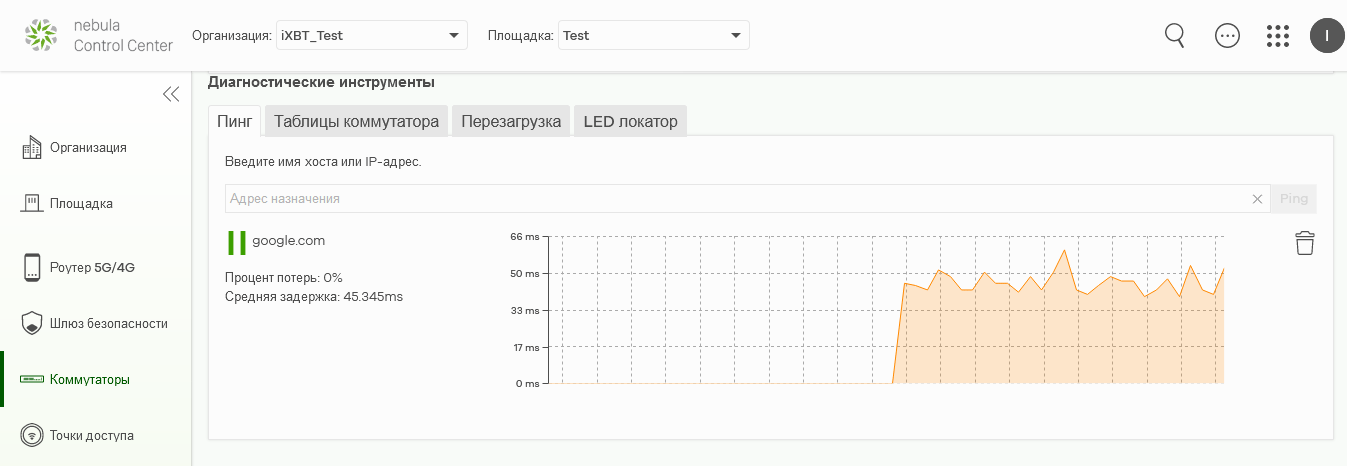This screenshot has height=466, width=1347.
Task: Open the Перезагрузка tab
Action: (511, 122)
